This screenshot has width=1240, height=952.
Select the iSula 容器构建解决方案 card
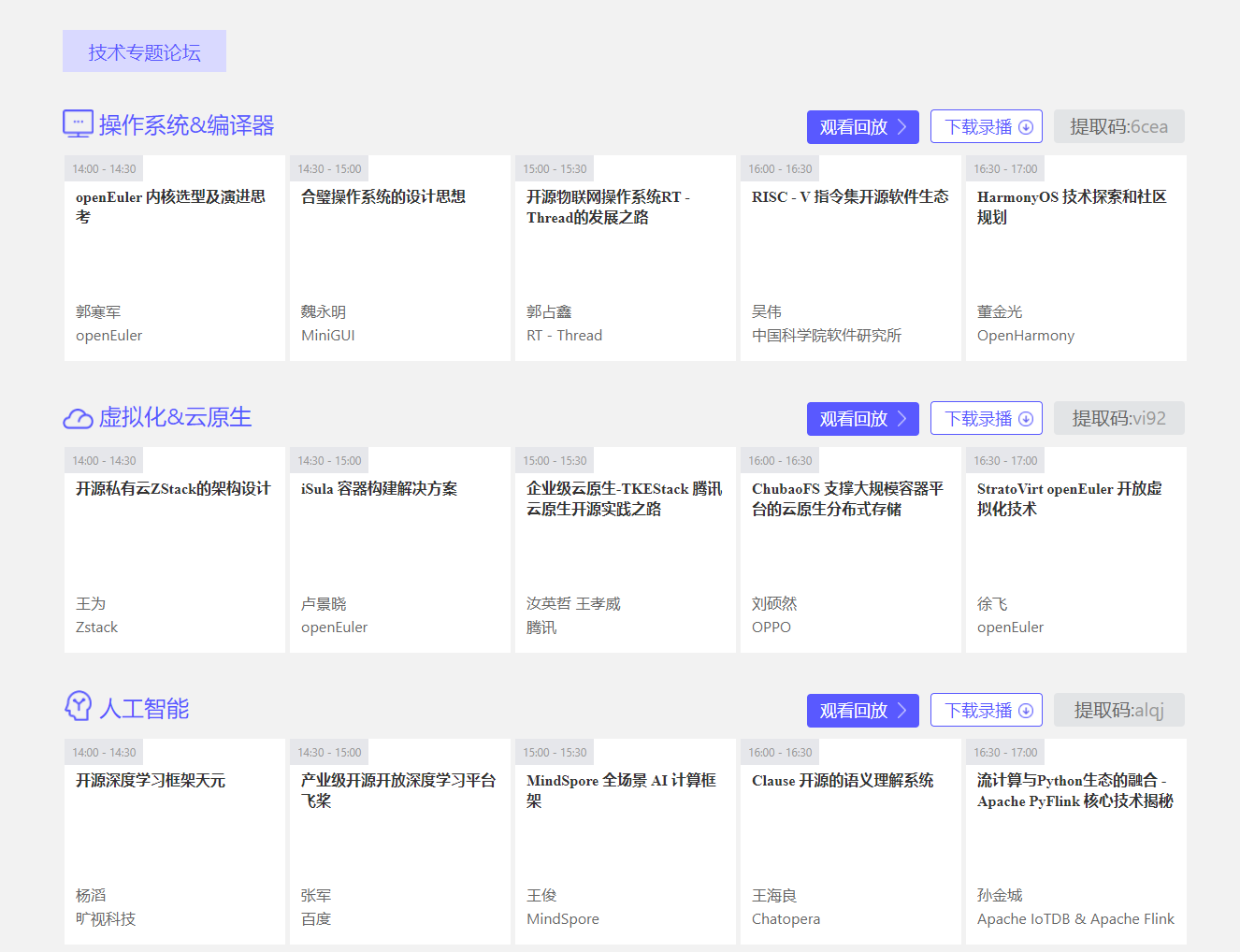(x=399, y=551)
